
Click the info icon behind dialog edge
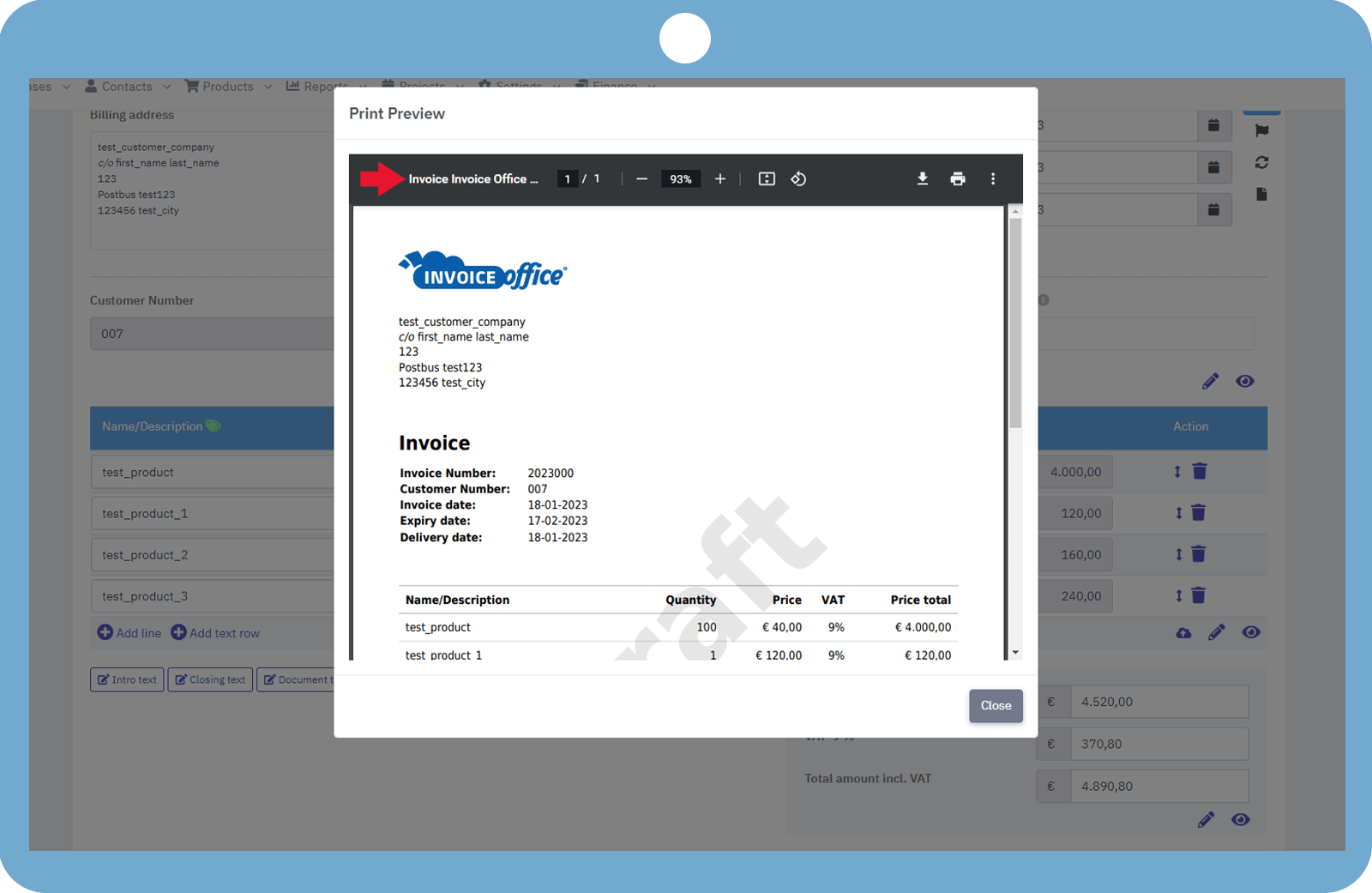(1044, 300)
